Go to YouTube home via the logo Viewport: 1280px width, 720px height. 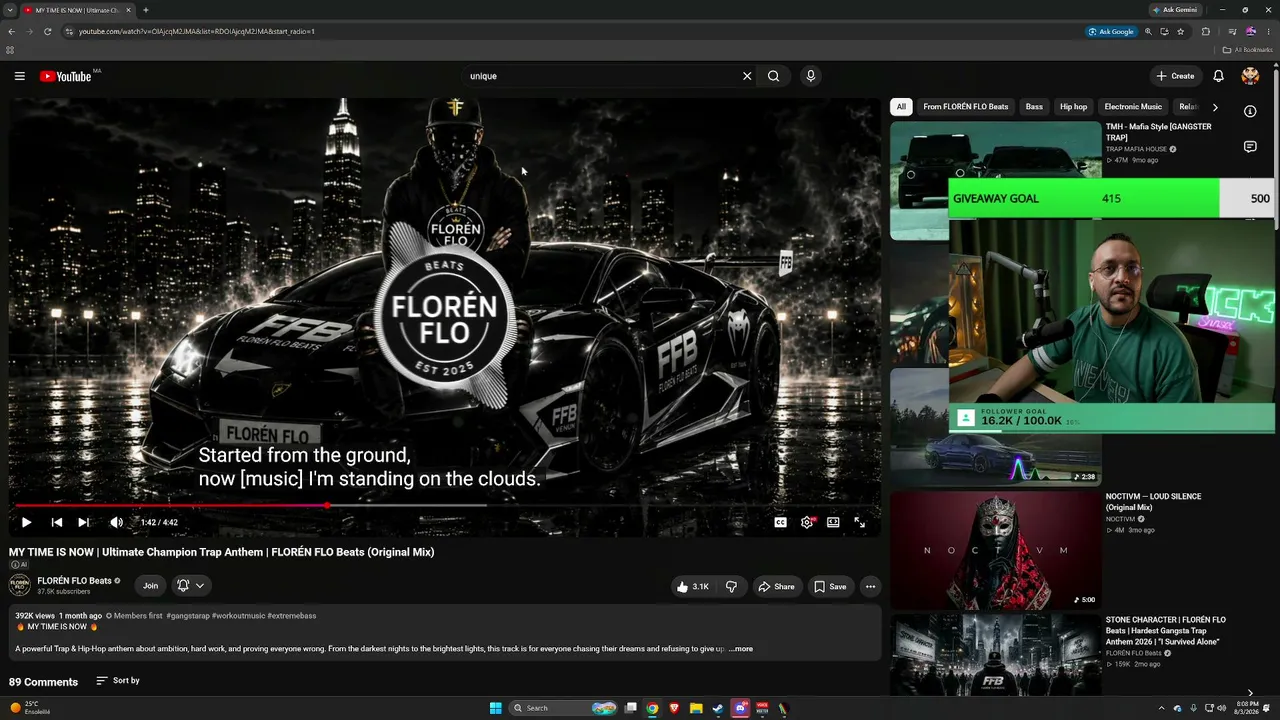click(66, 76)
